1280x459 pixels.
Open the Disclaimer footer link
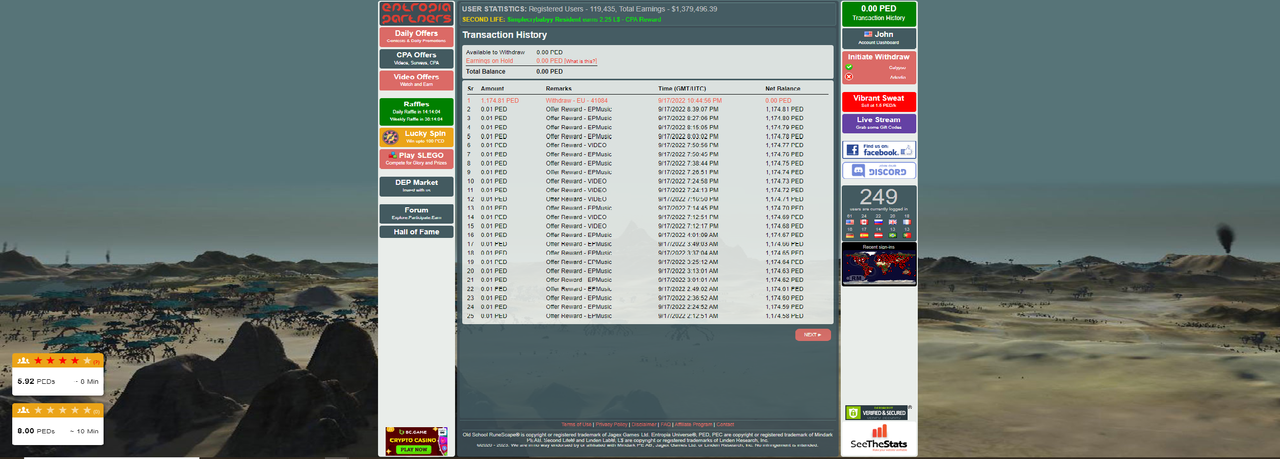(x=645, y=425)
